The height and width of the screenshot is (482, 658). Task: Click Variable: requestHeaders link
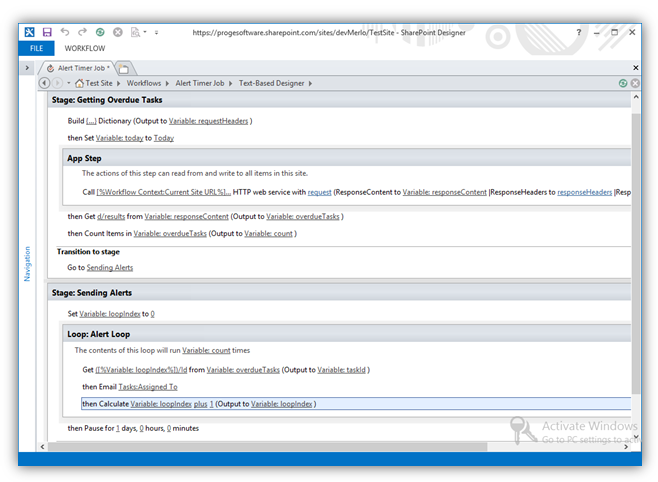click(209, 121)
